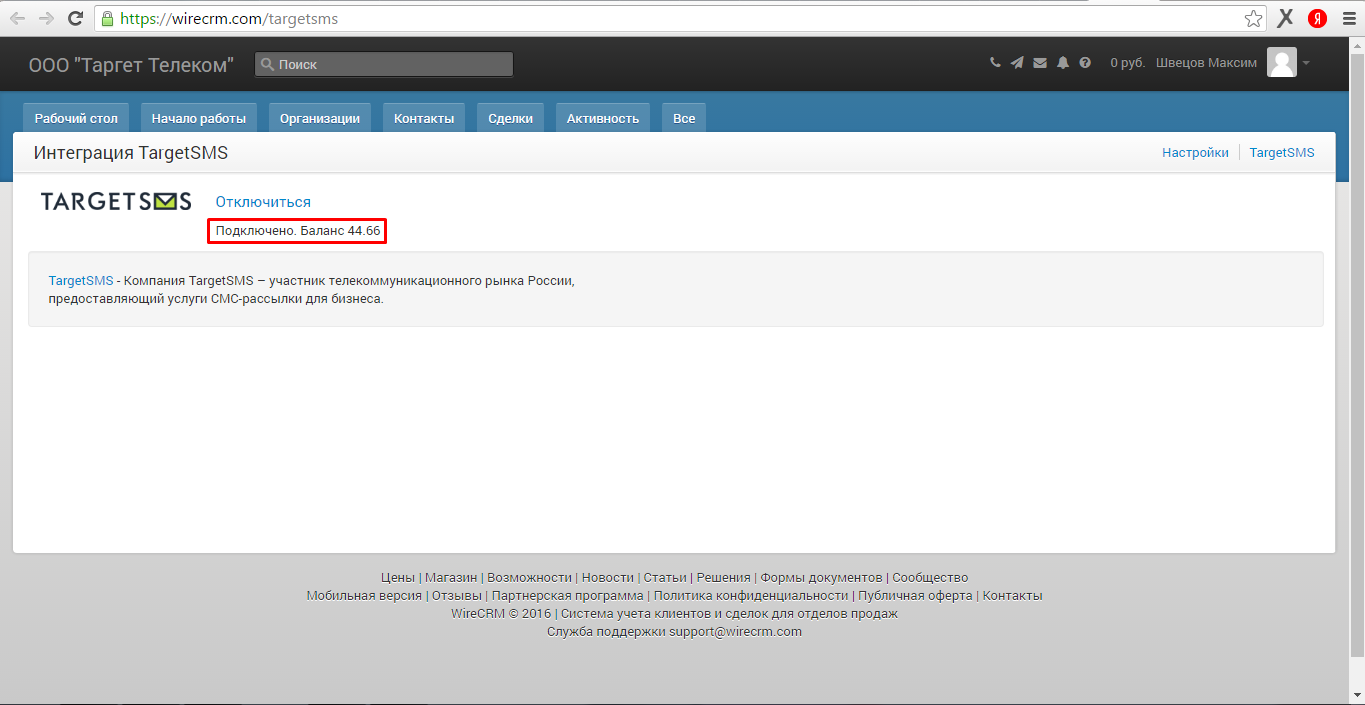Click the green padlock icon
1365x705 pixels.
[x=108, y=18]
